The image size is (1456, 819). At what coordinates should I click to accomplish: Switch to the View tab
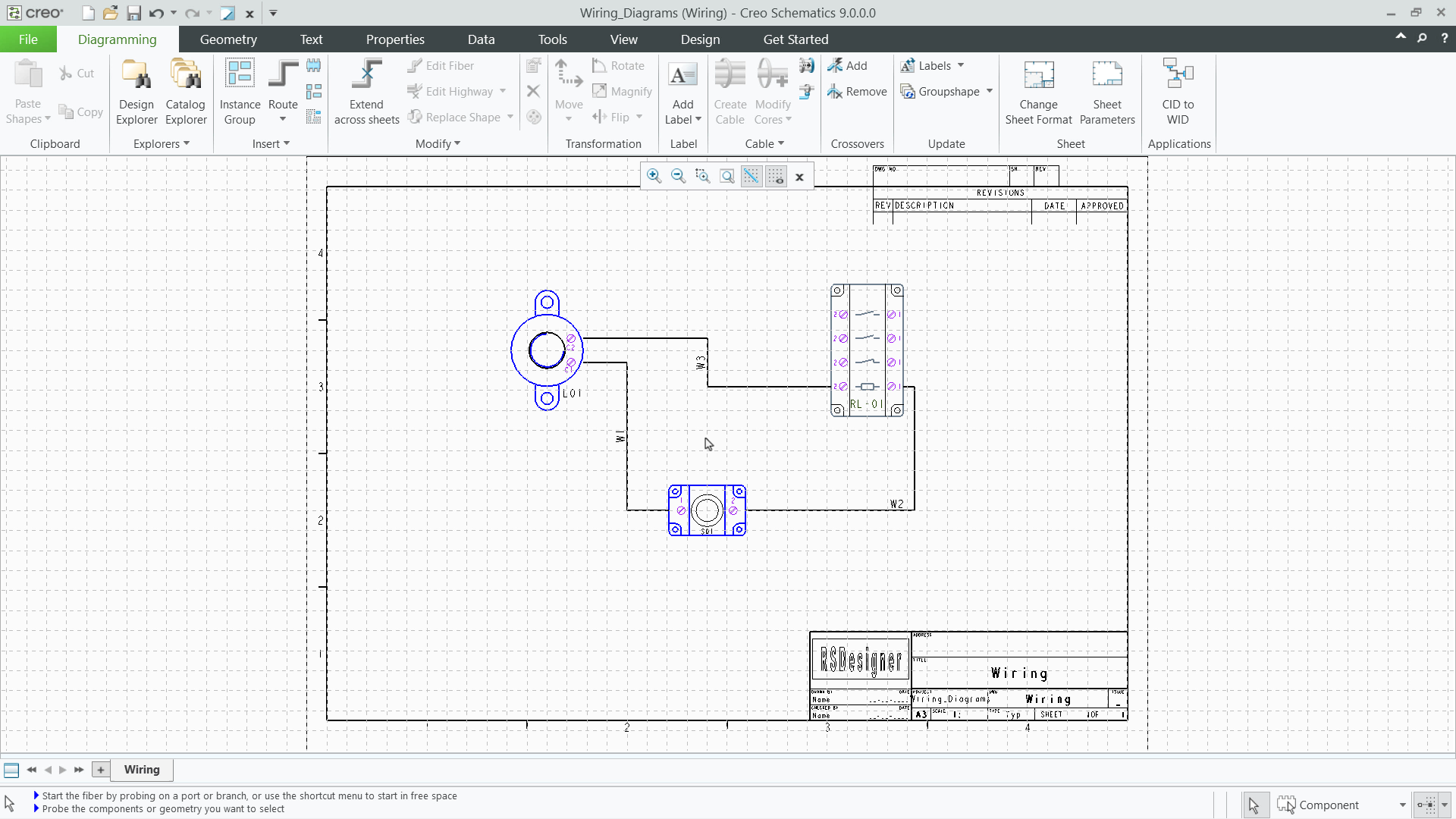[624, 39]
